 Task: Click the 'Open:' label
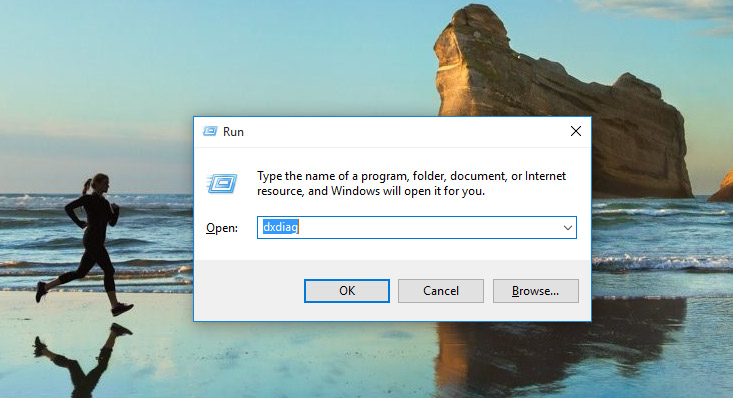coord(222,228)
